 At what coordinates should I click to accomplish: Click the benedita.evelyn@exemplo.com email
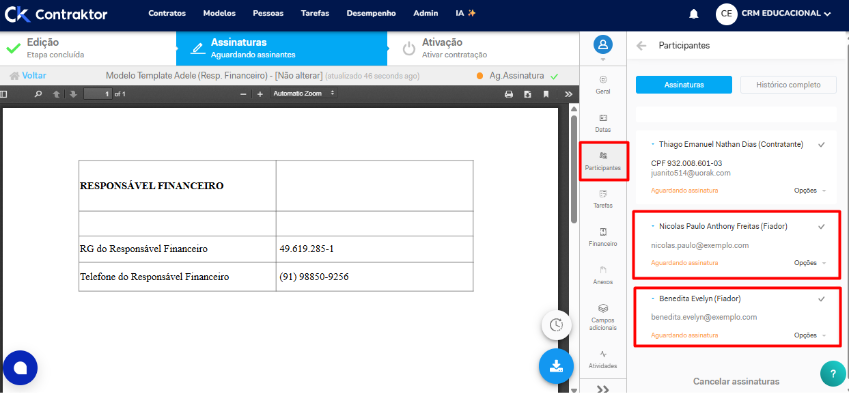click(x=703, y=317)
